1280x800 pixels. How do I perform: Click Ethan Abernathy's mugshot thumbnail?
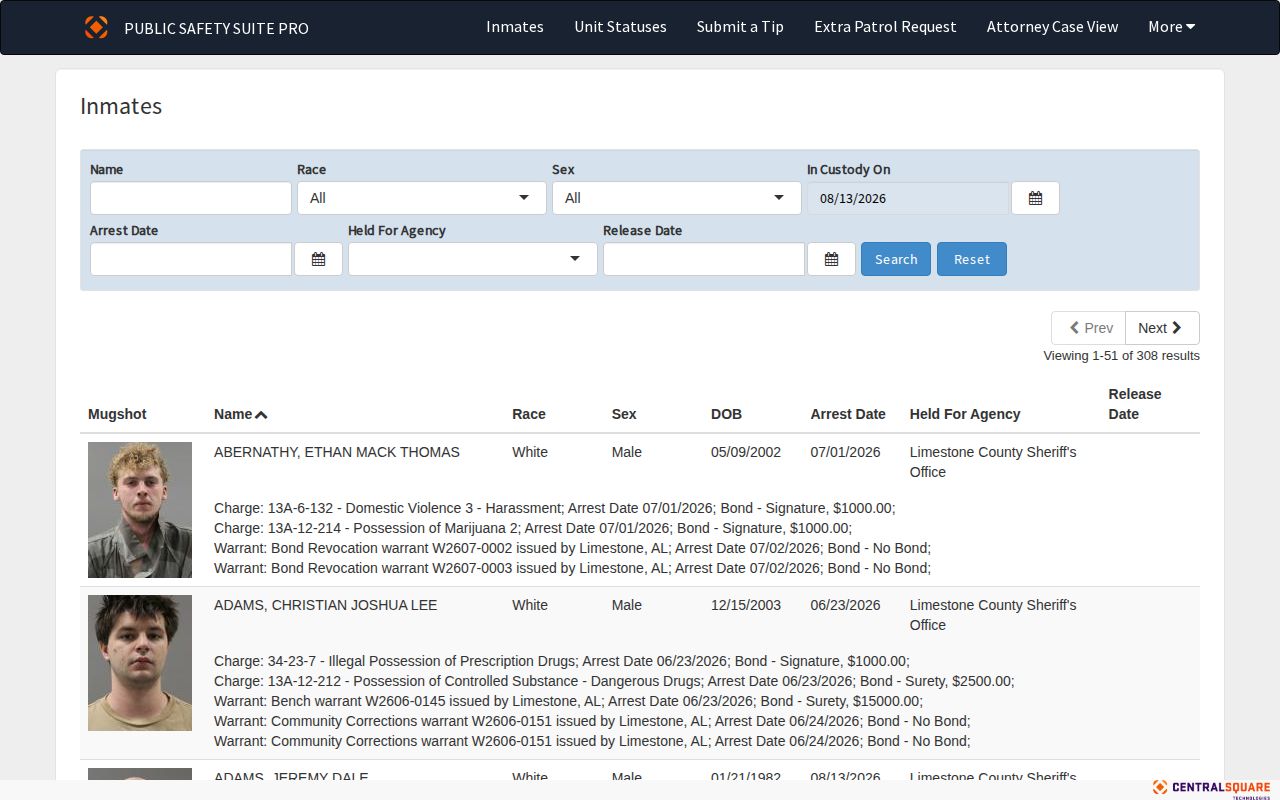pyautogui.click(x=140, y=510)
